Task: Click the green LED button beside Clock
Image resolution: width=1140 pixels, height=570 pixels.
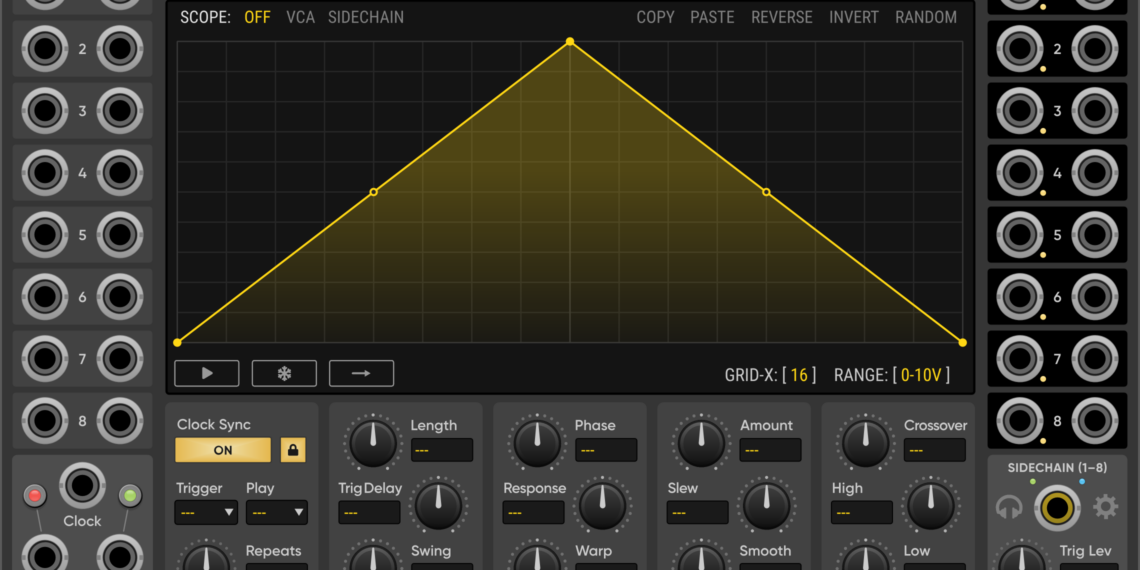Action: click(129, 496)
